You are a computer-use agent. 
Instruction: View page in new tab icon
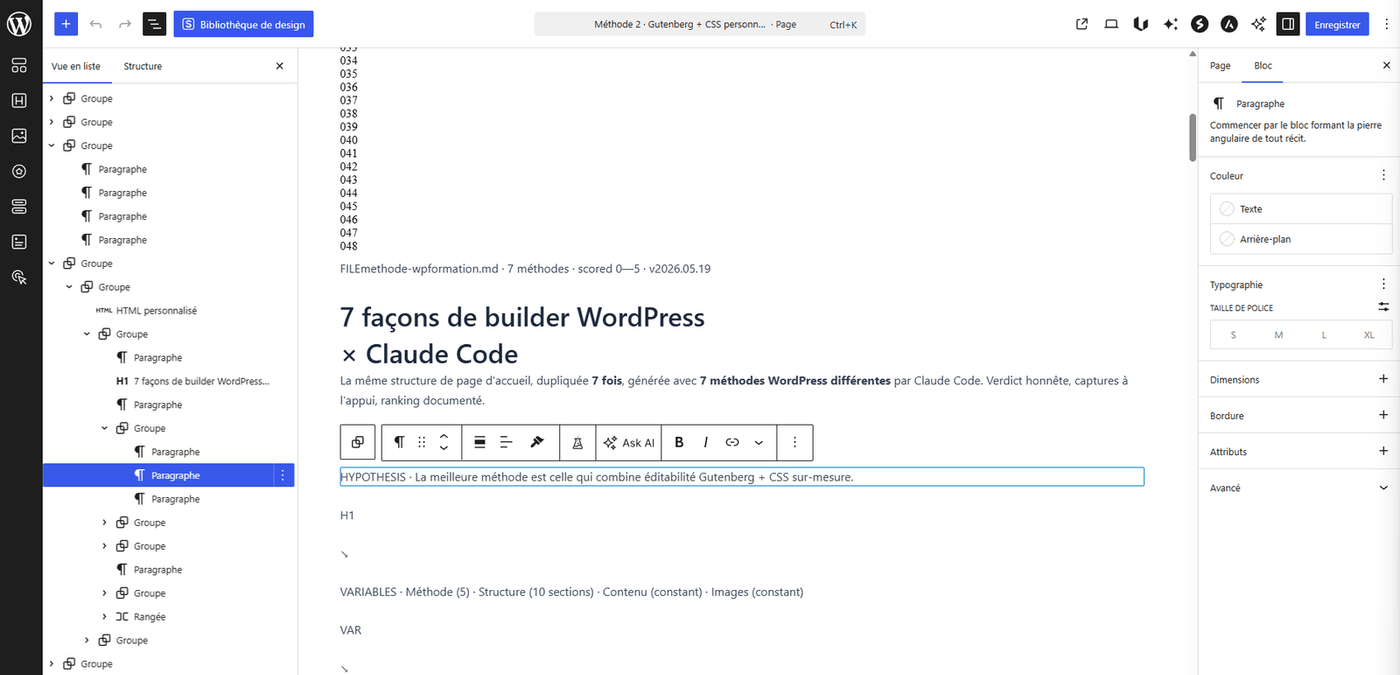click(1082, 24)
